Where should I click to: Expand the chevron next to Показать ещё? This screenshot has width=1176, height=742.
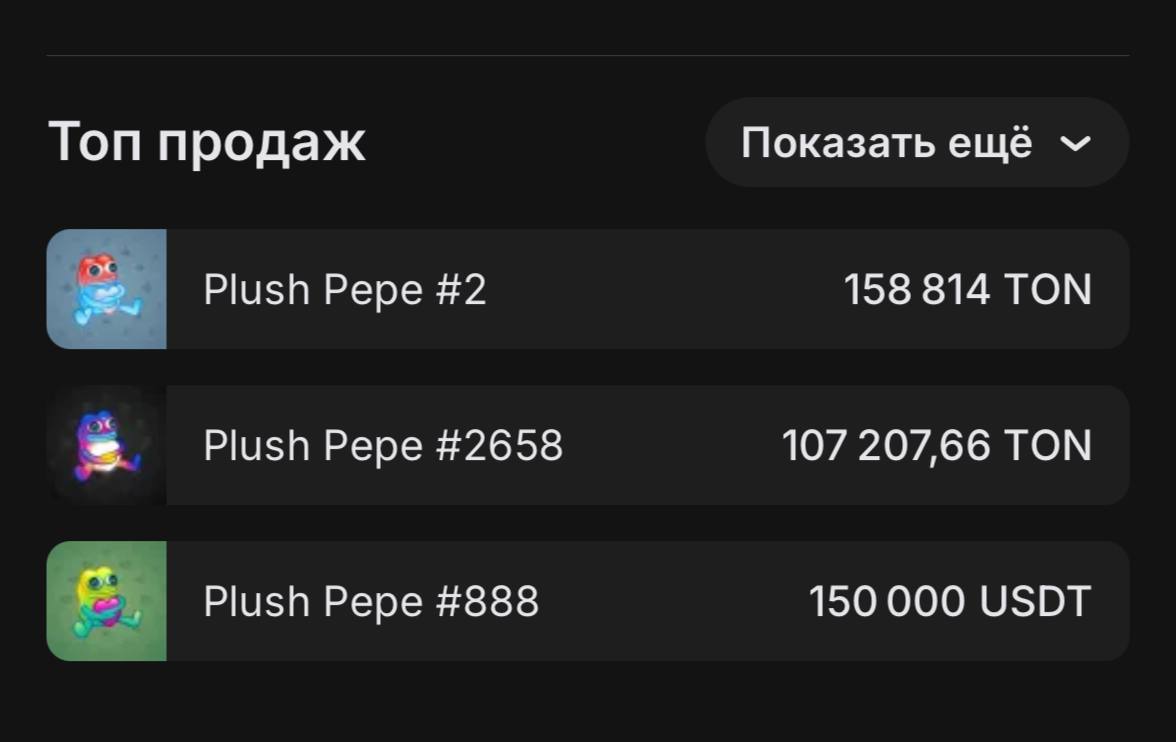pyautogui.click(x=1075, y=144)
